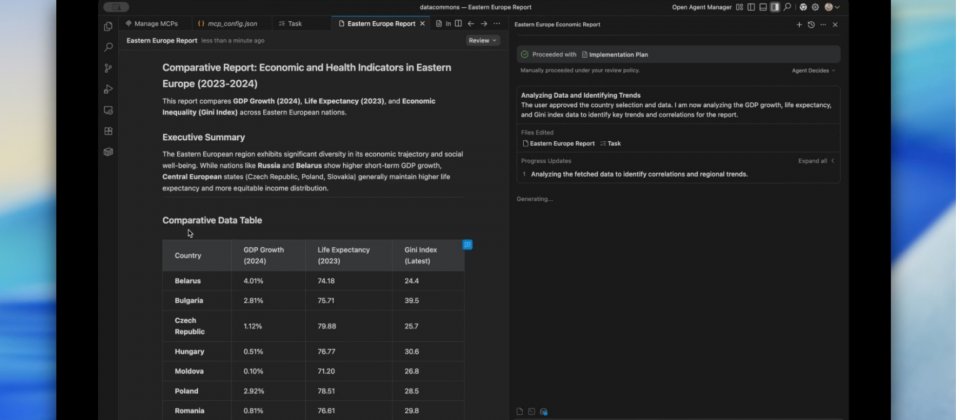Click the blue table comment icon
The height and width of the screenshot is (420, 960).
[468, 244]
